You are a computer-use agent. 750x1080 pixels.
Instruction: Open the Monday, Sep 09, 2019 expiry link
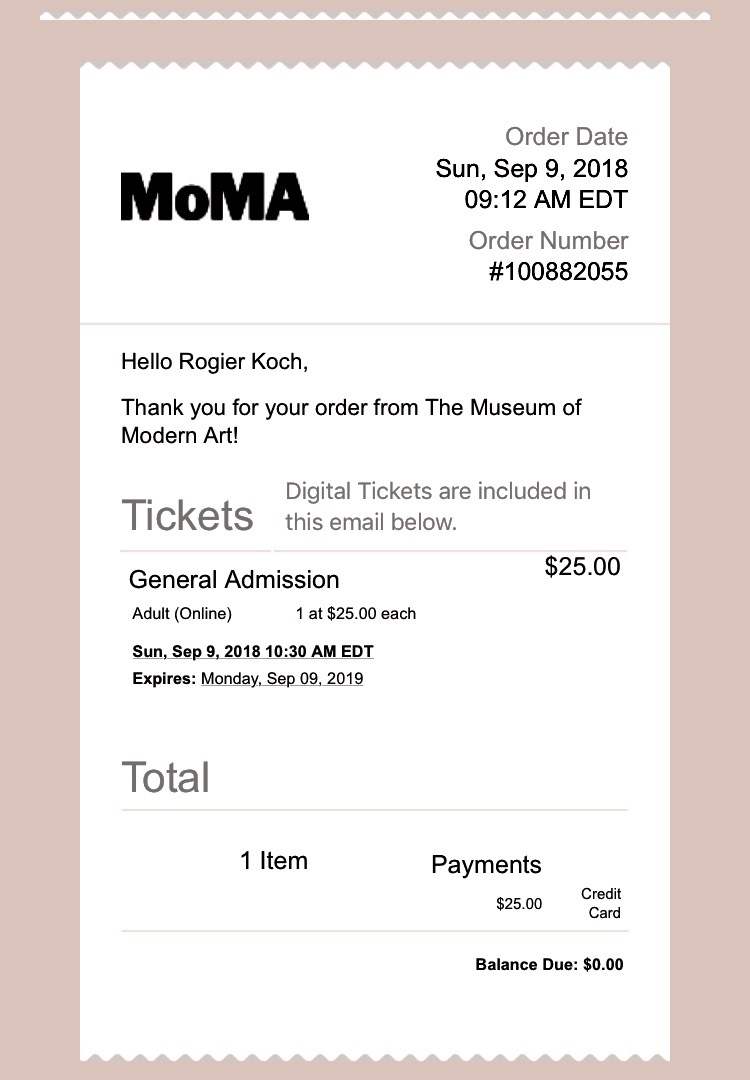tap(282, 678)
